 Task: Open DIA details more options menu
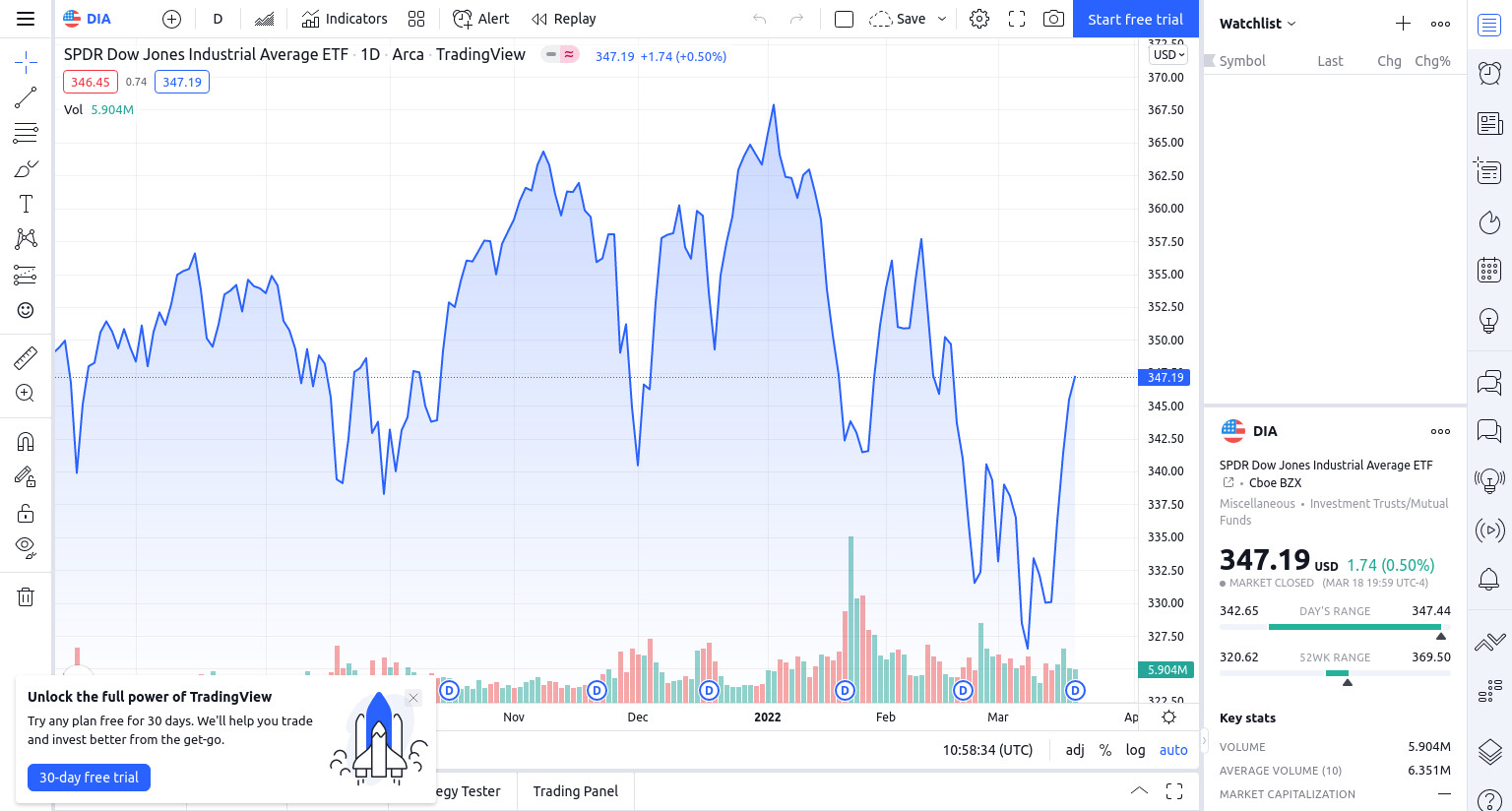pyautogui.click(x=1440, y=431)
